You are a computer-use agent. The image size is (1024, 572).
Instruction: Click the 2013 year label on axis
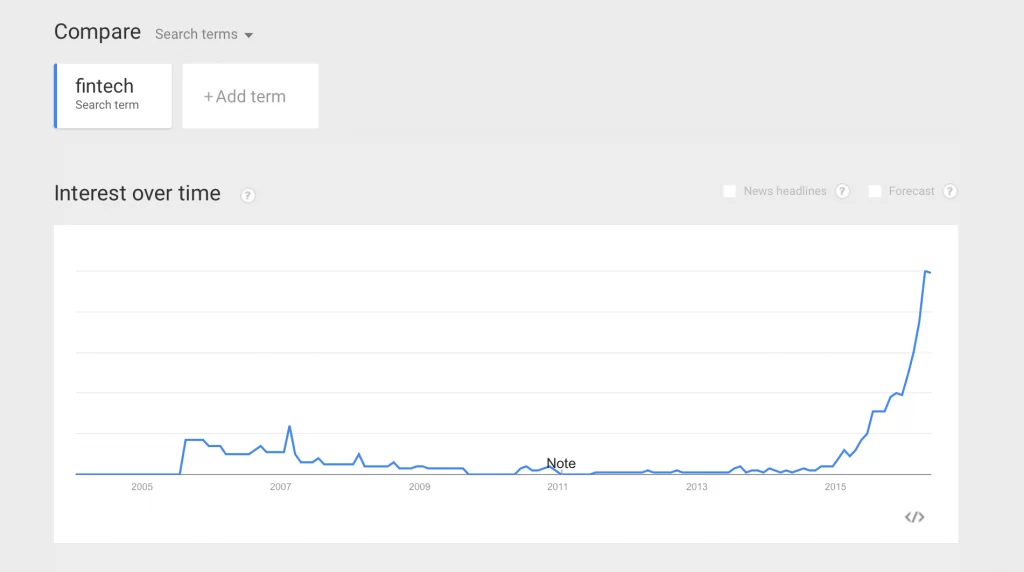[696, 487]
